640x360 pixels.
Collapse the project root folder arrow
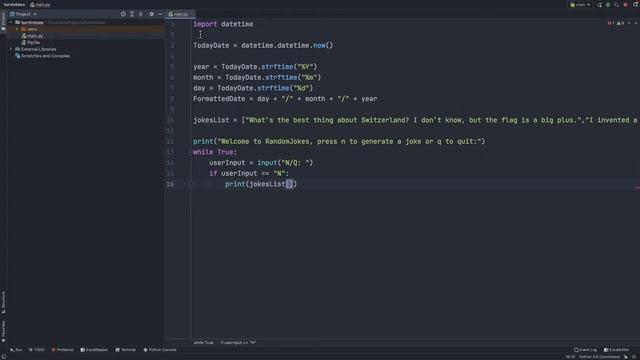(11, 22)
